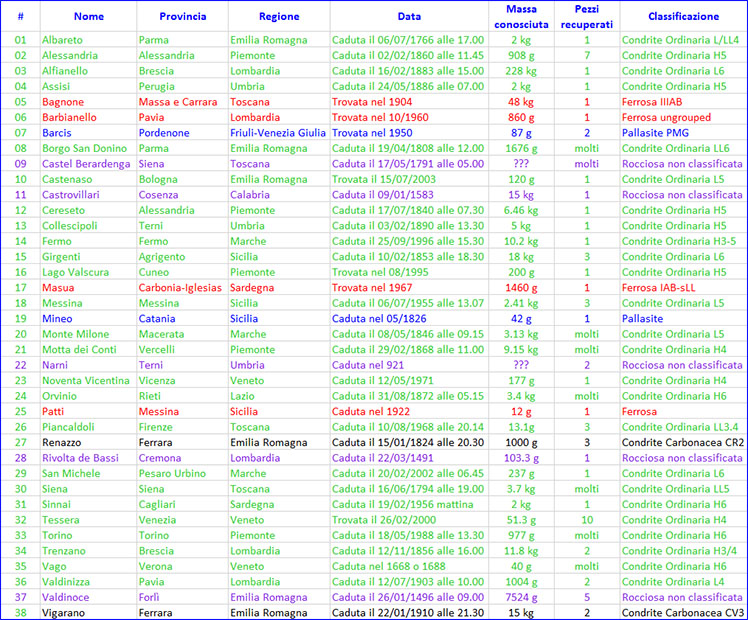748x620 pixels.
Task: Click the Friuli-Venezia Giulia region cell
Action: pos(278,132)
